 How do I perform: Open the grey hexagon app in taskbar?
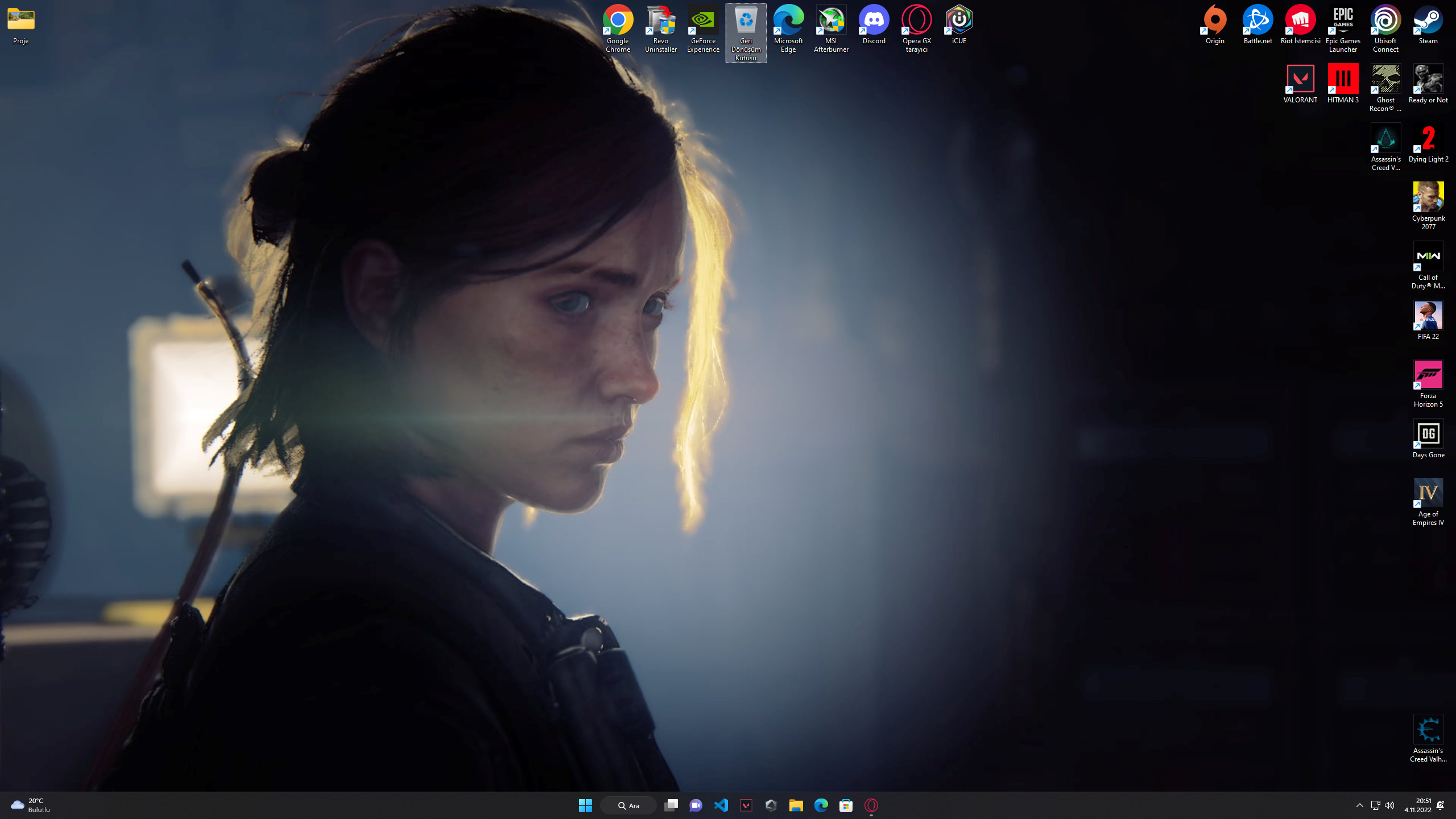[771, 805]
